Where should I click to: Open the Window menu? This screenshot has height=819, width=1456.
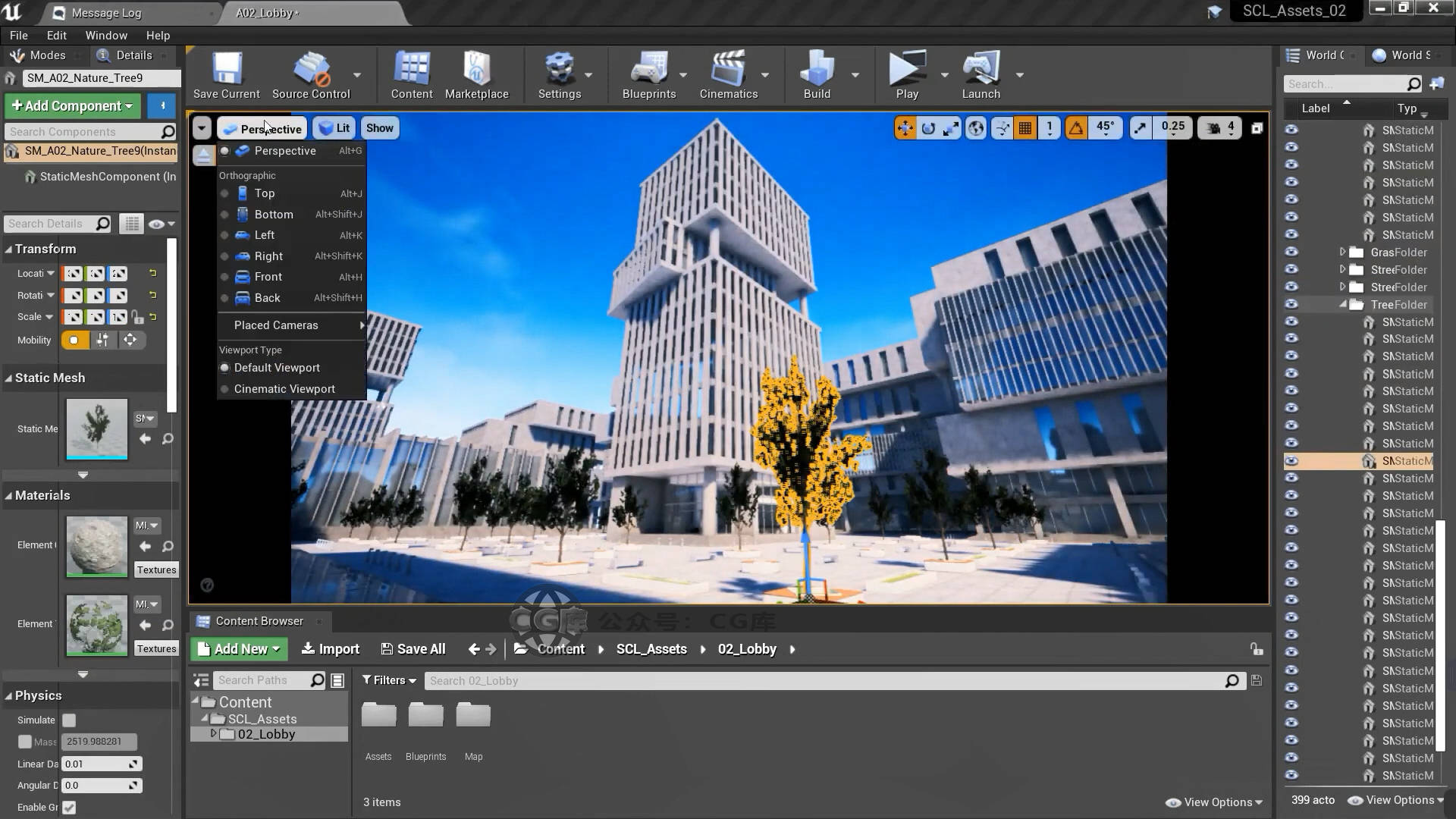pos(106,36)
